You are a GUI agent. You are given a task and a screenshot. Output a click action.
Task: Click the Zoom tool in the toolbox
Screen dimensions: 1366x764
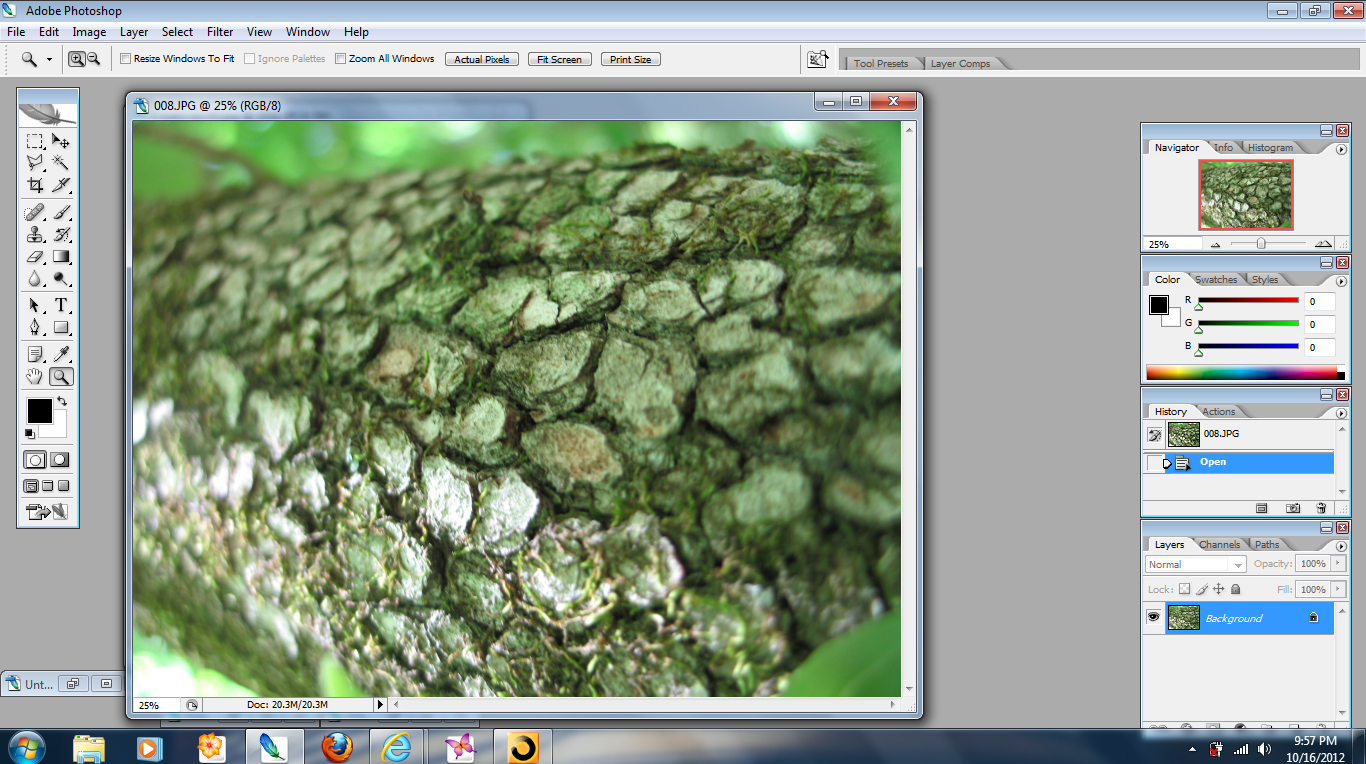pos(61,377)
